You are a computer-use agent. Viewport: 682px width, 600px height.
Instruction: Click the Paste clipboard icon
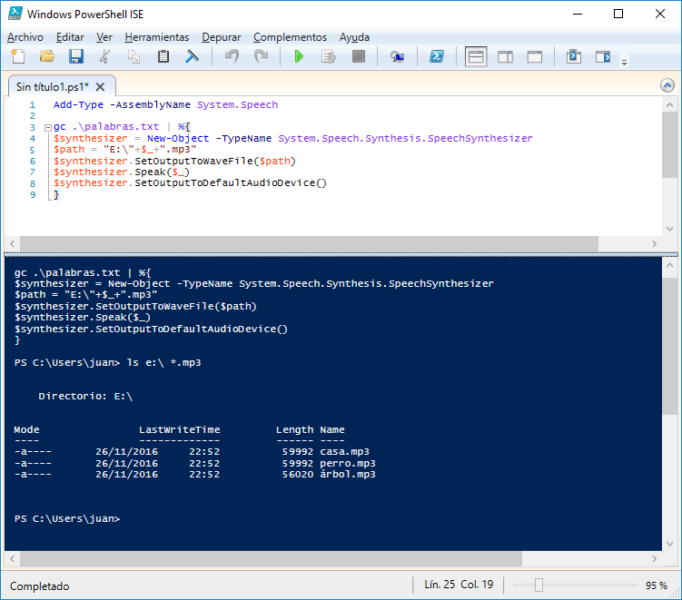tap(163, 57)
